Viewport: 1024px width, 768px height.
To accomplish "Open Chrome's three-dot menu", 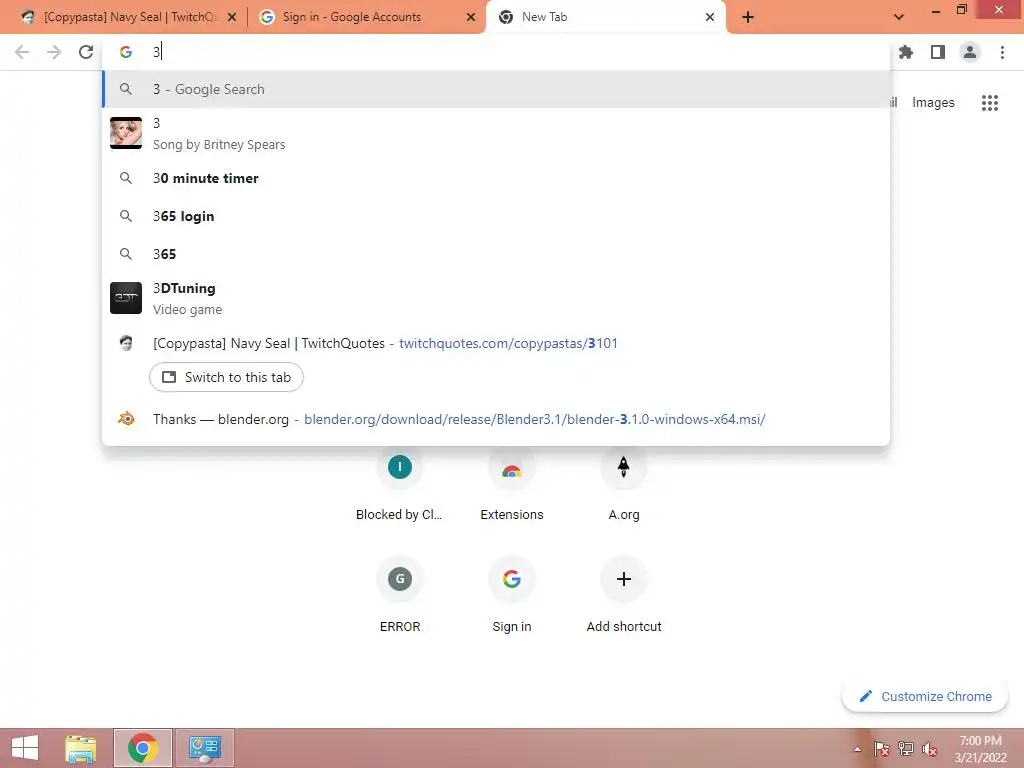I will point(1002,52).
